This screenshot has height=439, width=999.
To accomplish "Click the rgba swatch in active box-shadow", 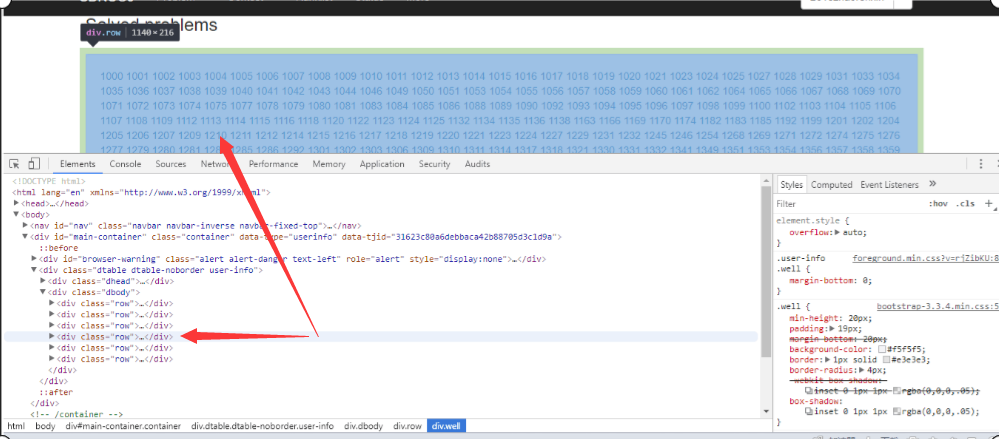I will 898,412.
